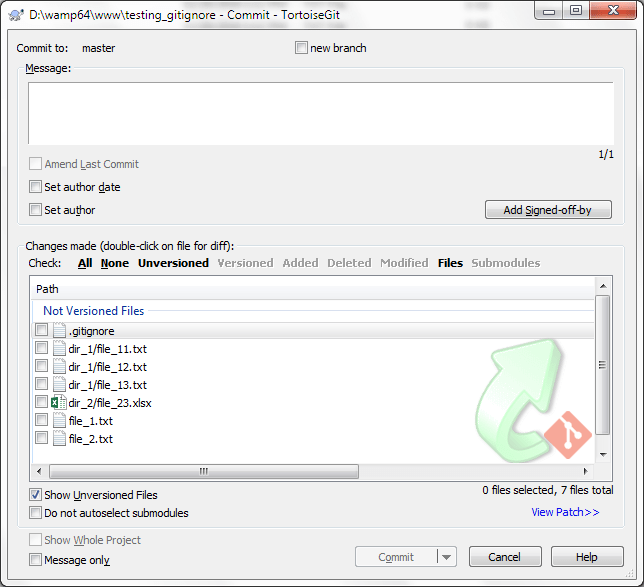Cancel the commit dialog
This screenshot has height=587, width=644.
505,557
